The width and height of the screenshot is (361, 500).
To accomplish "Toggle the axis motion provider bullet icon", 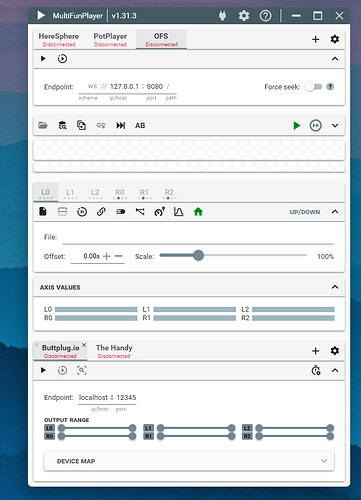I will pyautogui.click(x=121, y=212).
